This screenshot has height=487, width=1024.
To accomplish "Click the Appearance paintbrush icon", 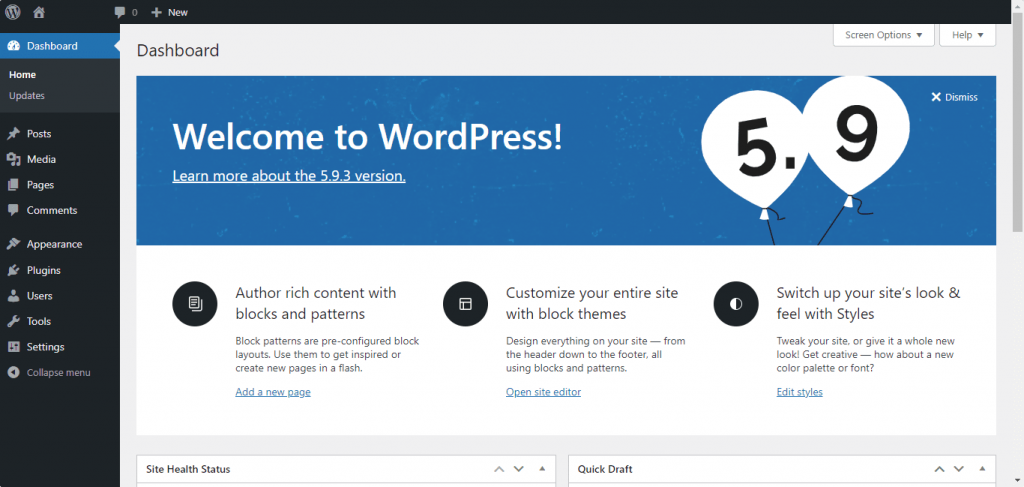I will pyautogui.click(x=13, y=244).
